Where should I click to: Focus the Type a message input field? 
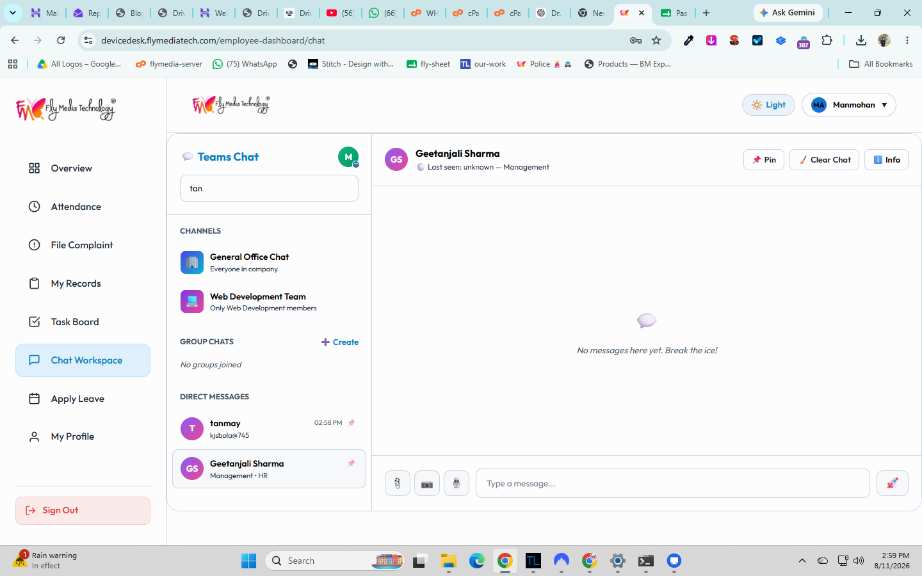pyautogui.click(x=672, y=483)
